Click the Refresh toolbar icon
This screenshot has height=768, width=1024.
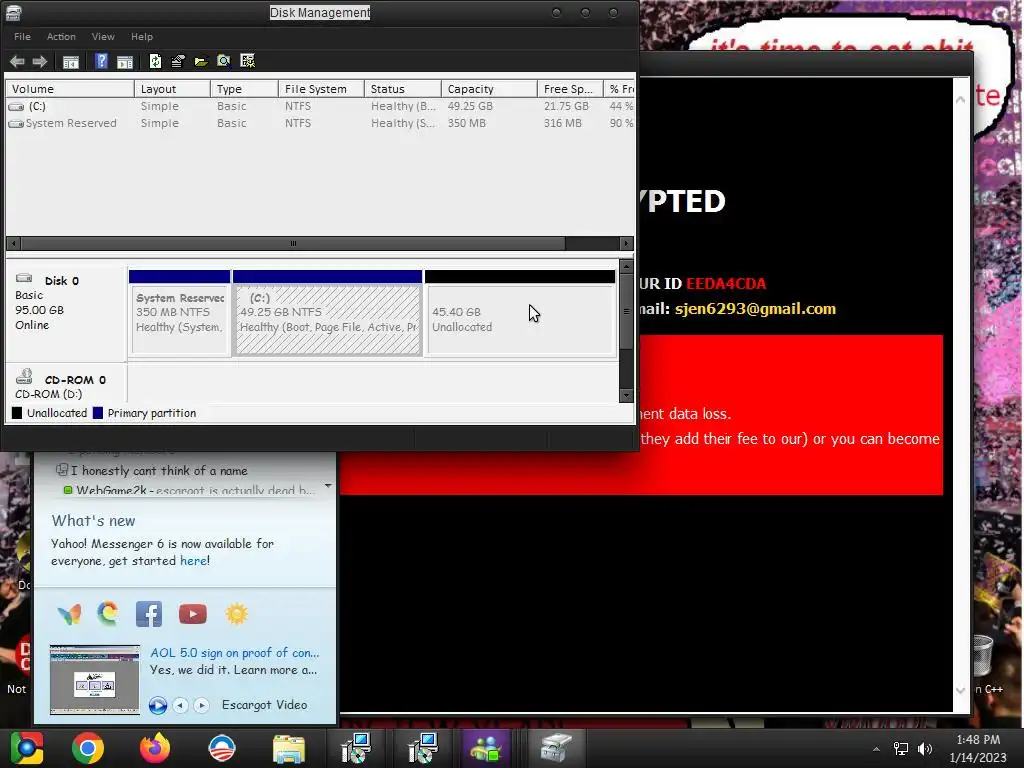coord(155,61)
